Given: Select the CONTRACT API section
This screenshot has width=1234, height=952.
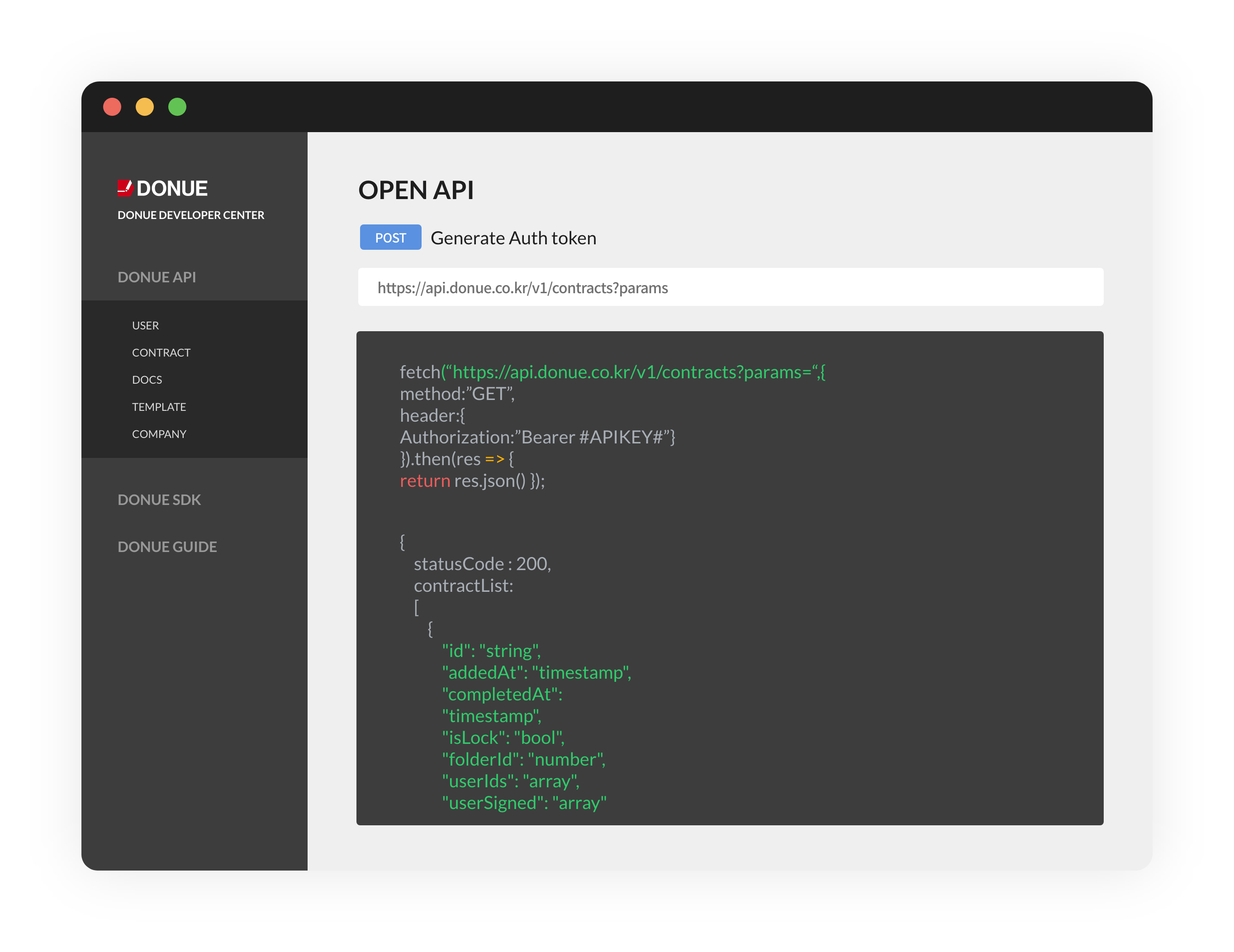Looking at the screenshot, I should (161, 352).
